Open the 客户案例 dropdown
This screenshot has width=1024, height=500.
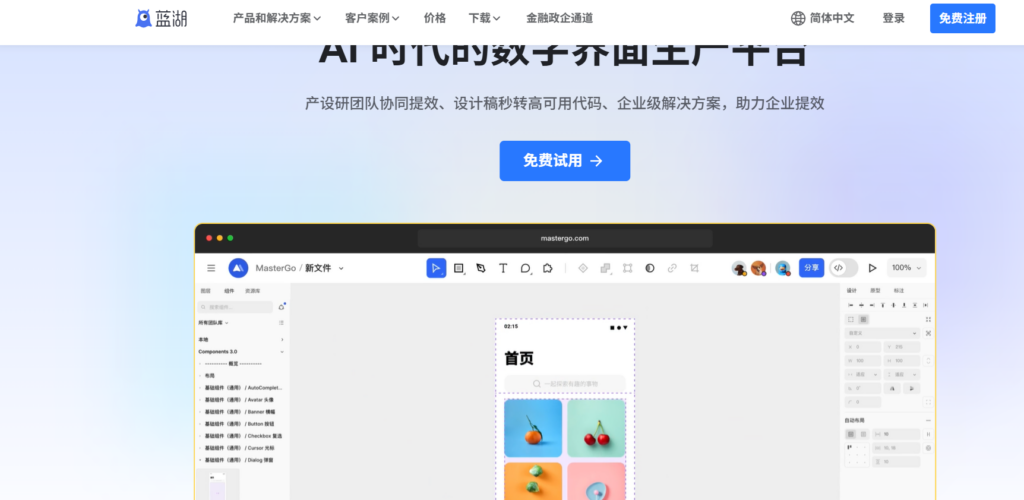point(372,18)
